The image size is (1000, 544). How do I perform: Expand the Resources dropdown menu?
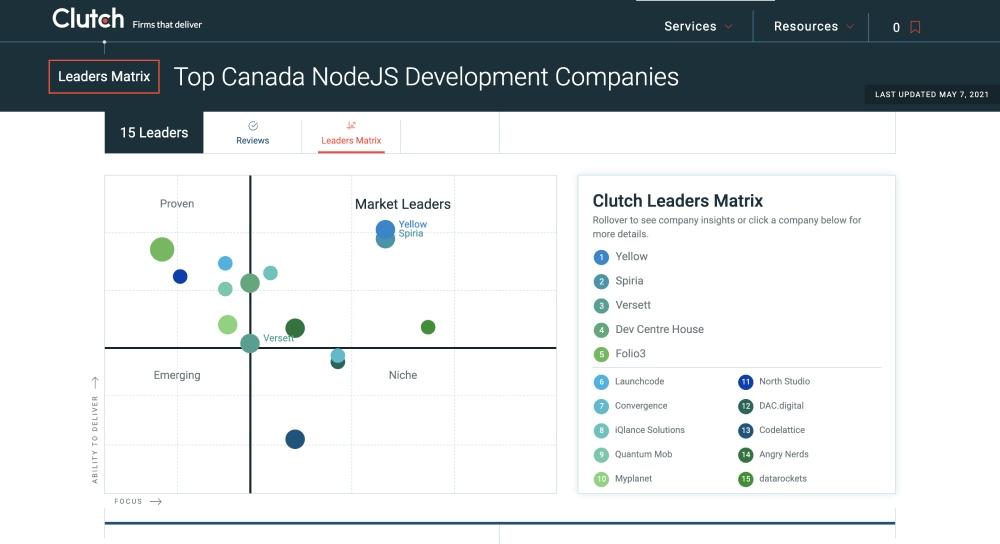[813, 26]
